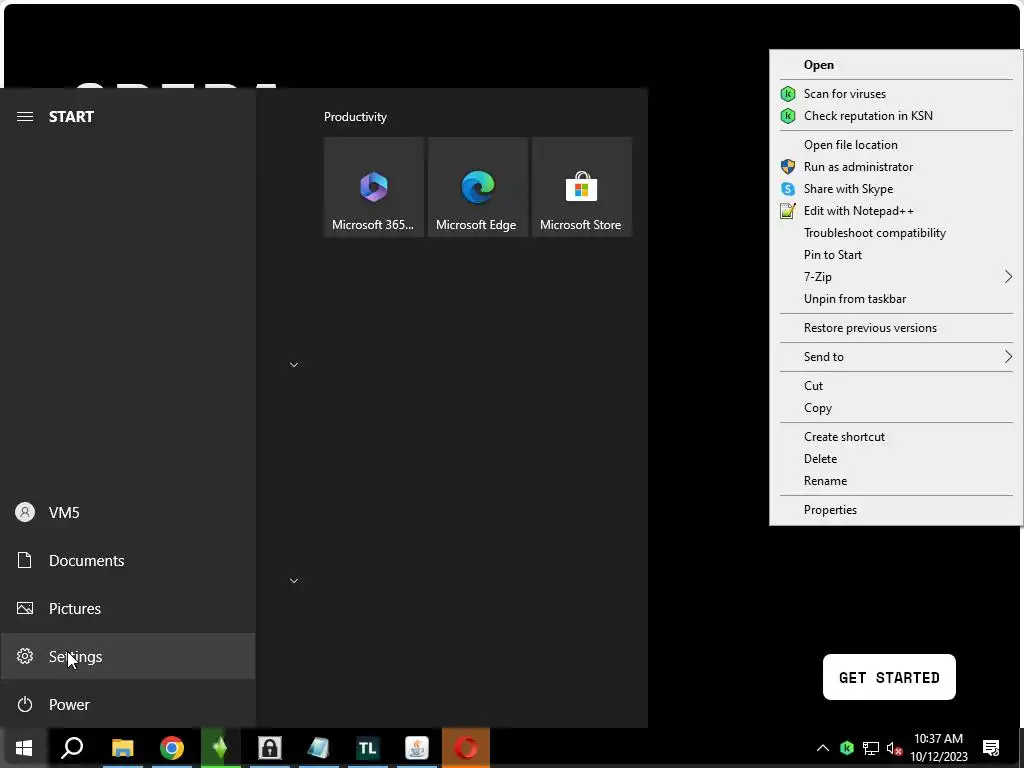The image size is (1024, 768).
Task: Click the hamburger menu next to START
Action: (x=25, y=117)
